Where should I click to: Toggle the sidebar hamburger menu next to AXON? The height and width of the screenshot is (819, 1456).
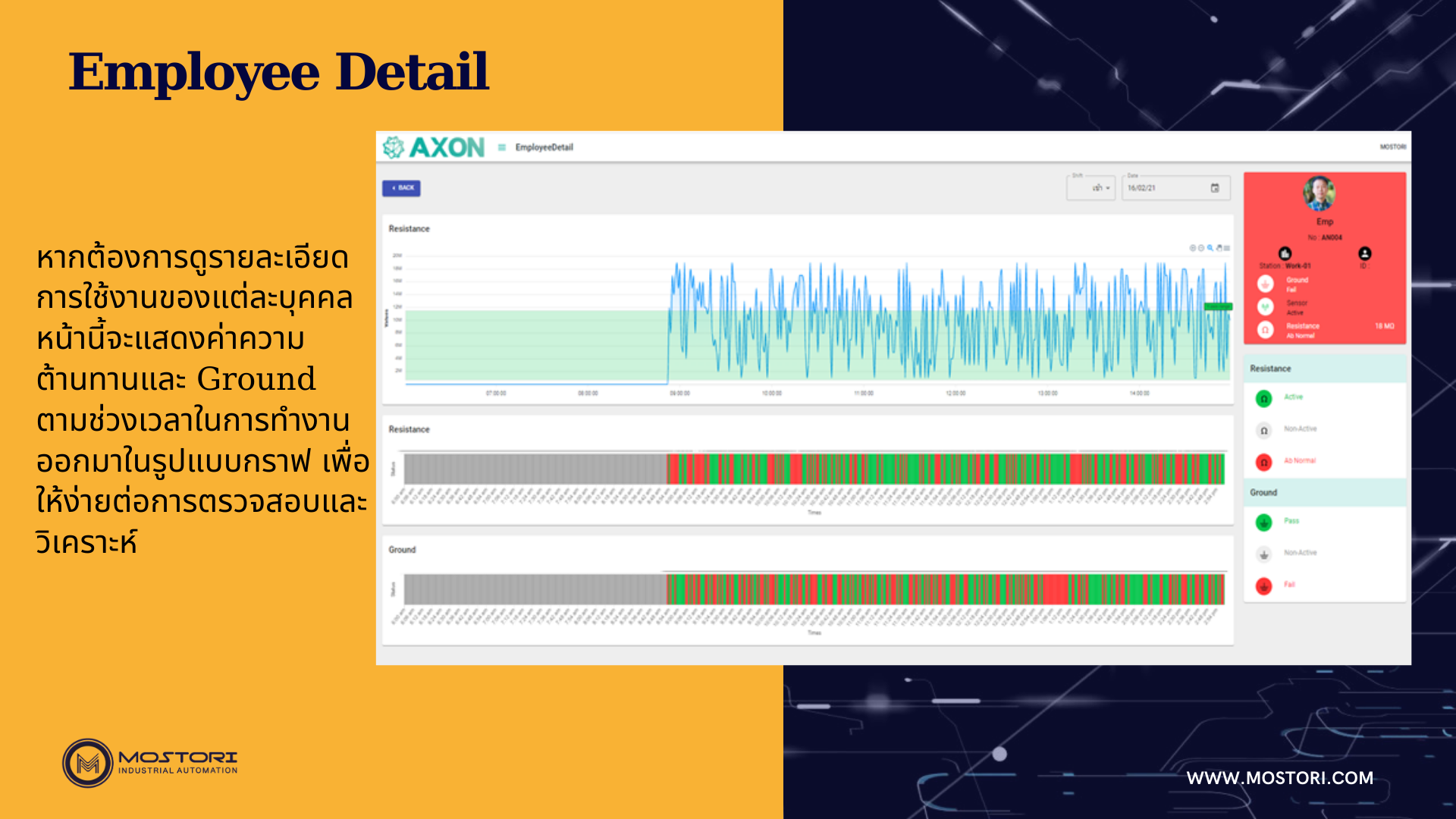(501, 147)
